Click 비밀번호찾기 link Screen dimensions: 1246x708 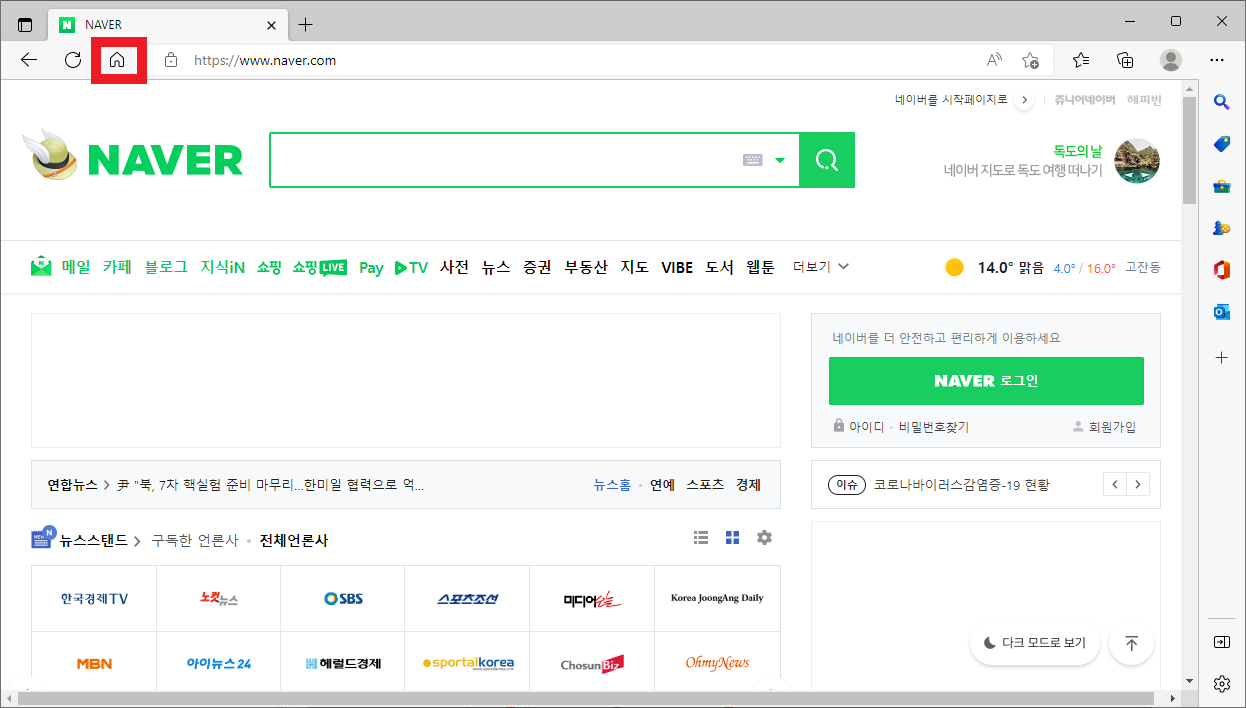click(x=934, y=427)
